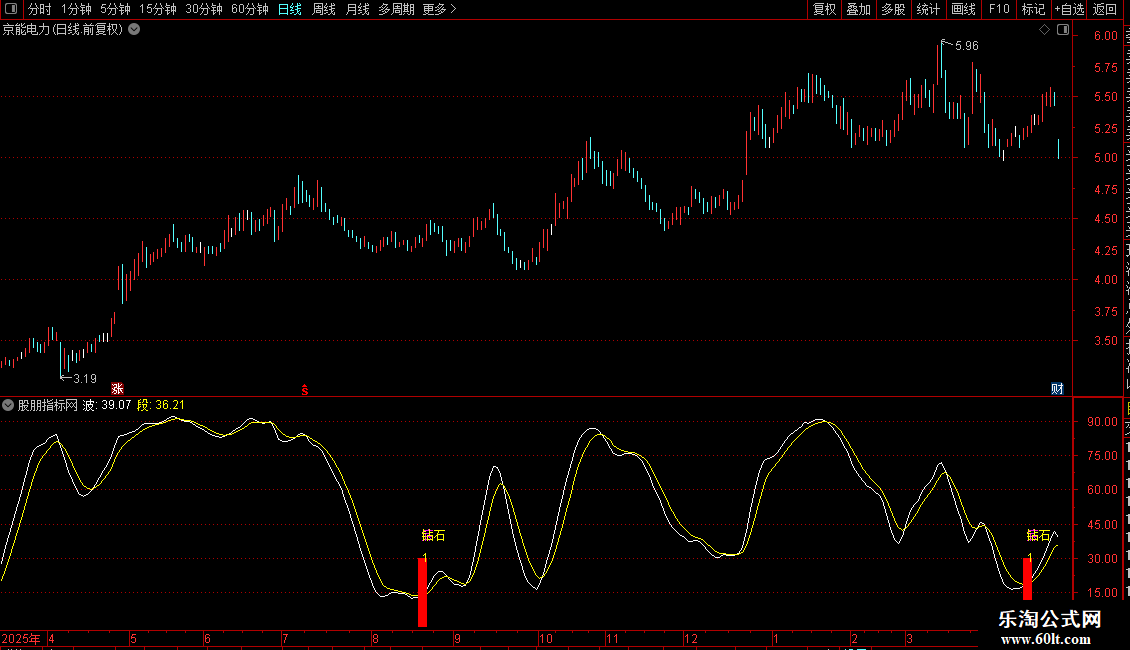The height and width of the screenshot is (650, 1130).
Task: Click the red signal bar near month 9
Action: pyautogui.click(x=422, y=592)
